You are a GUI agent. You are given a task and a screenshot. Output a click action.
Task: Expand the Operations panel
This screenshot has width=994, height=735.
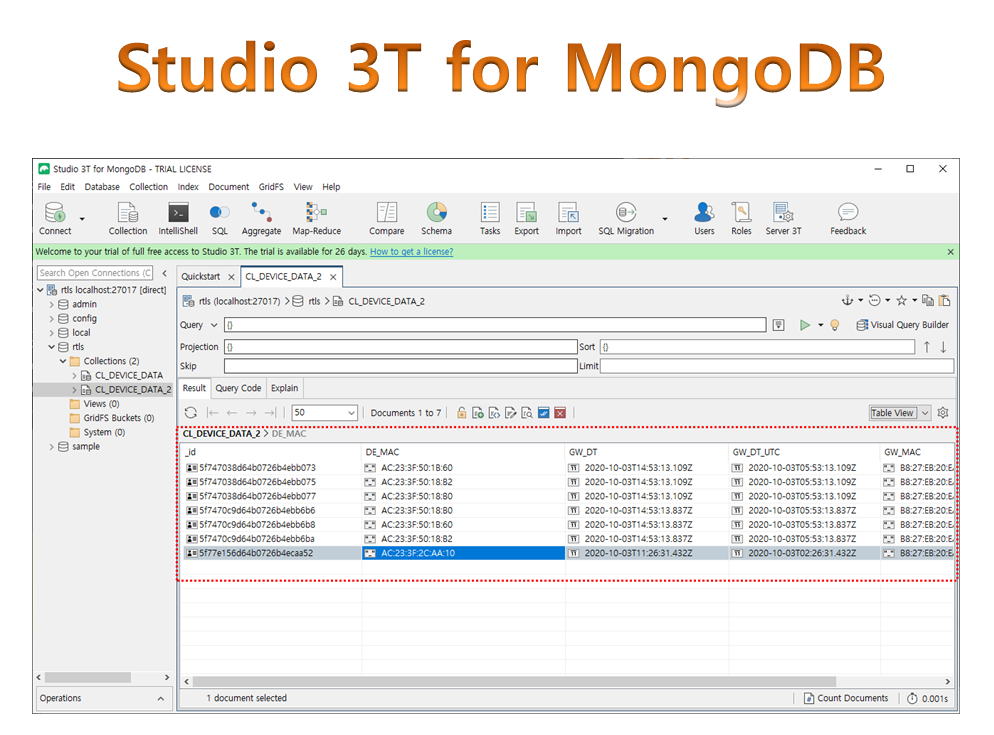(161, 698)
